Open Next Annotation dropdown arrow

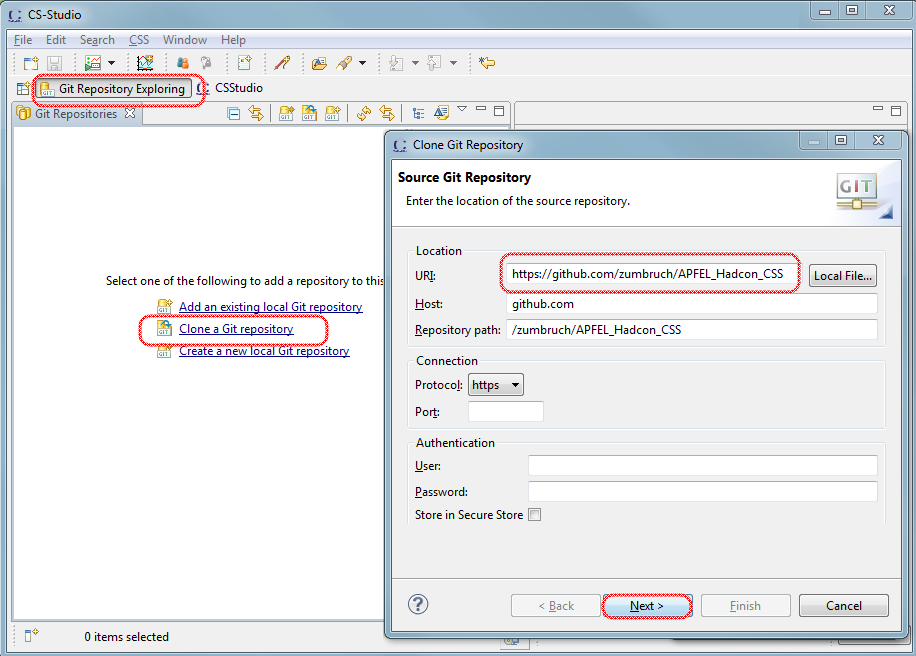(x=415, y=63)
